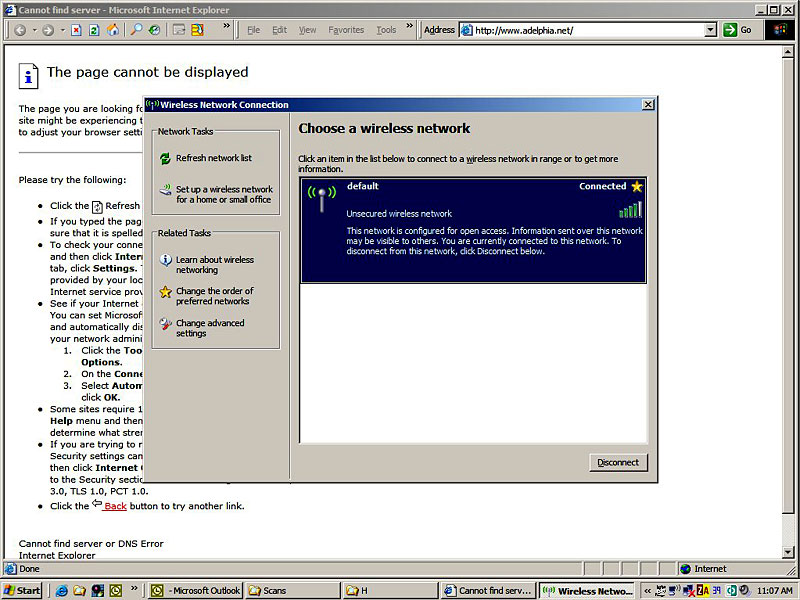Screen dimensions: 800x600
Task: Click the Refresh page toolbar icon
Action: [x=94, y=30]
